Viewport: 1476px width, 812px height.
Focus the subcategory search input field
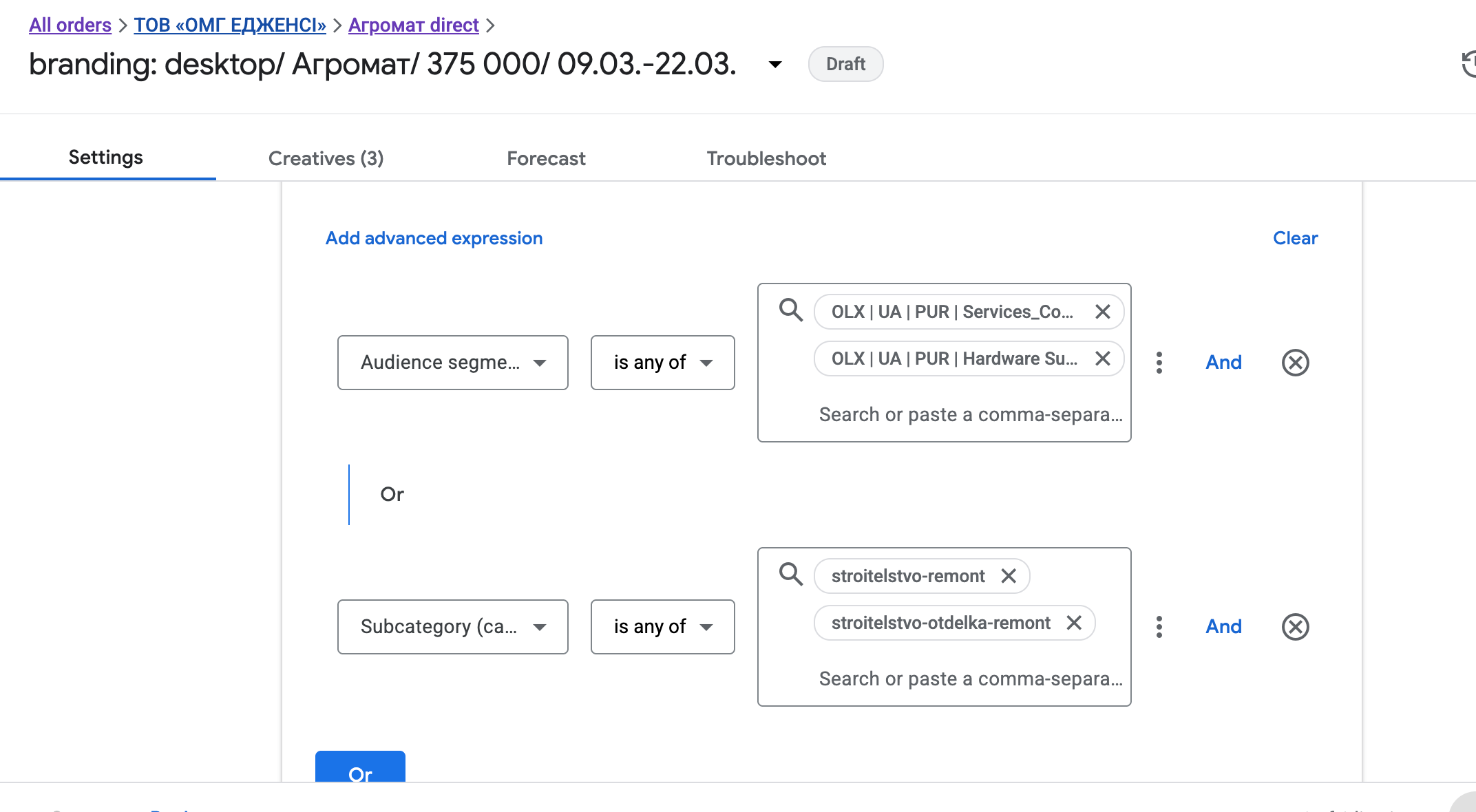pos(970,679)
